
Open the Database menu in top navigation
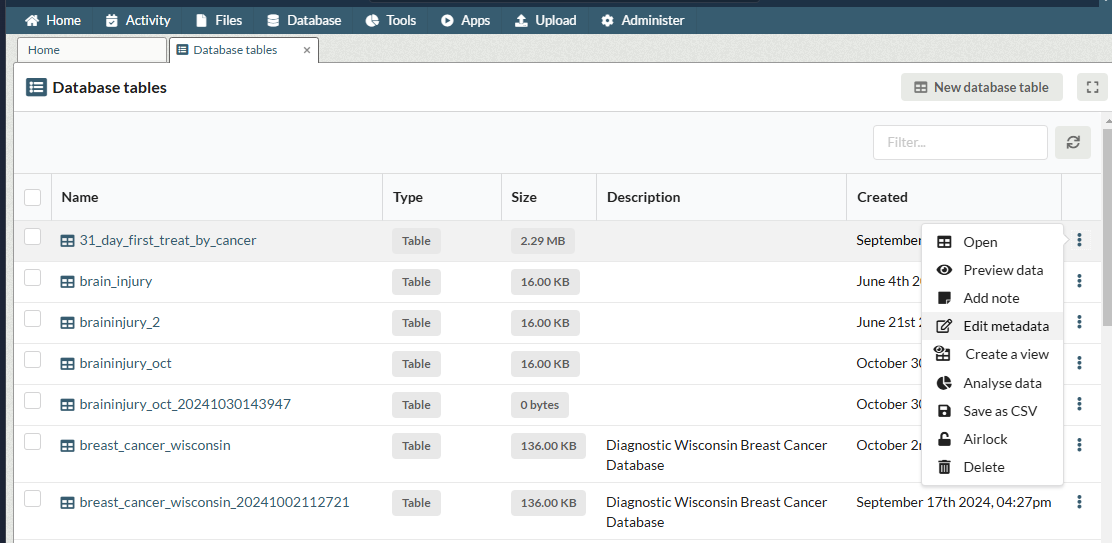click(304, 20)
